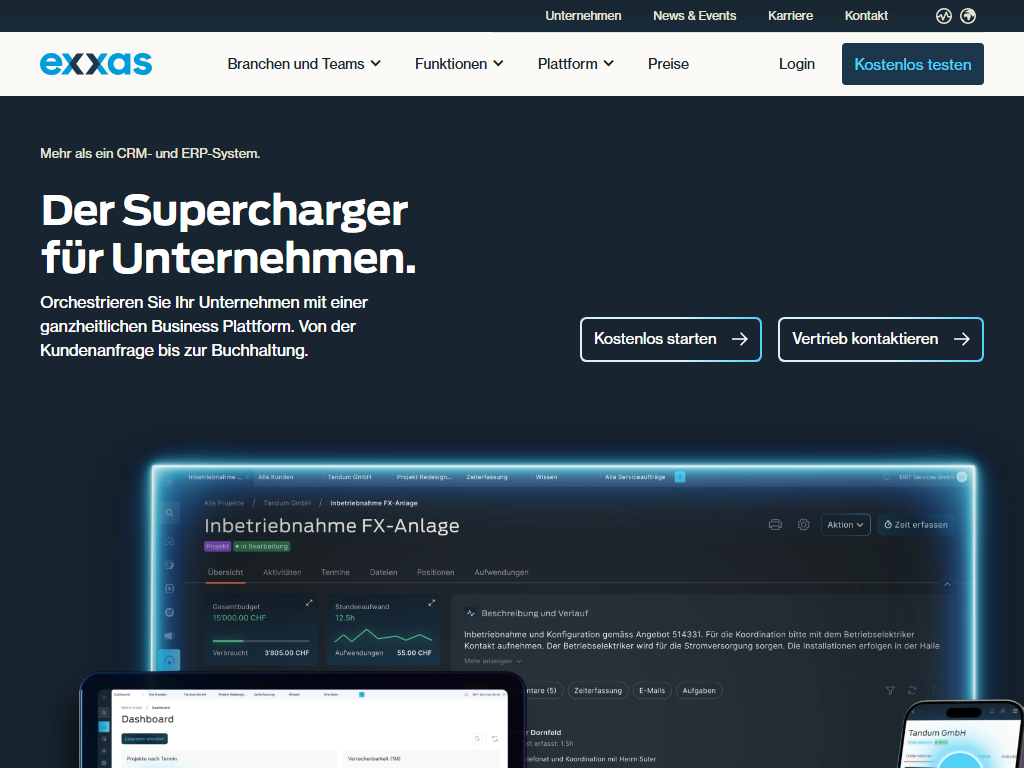The height and width of the screenshot is (768, 1024).
Task: Open the status pulse icon in top bar
Action: click(943, 16)
